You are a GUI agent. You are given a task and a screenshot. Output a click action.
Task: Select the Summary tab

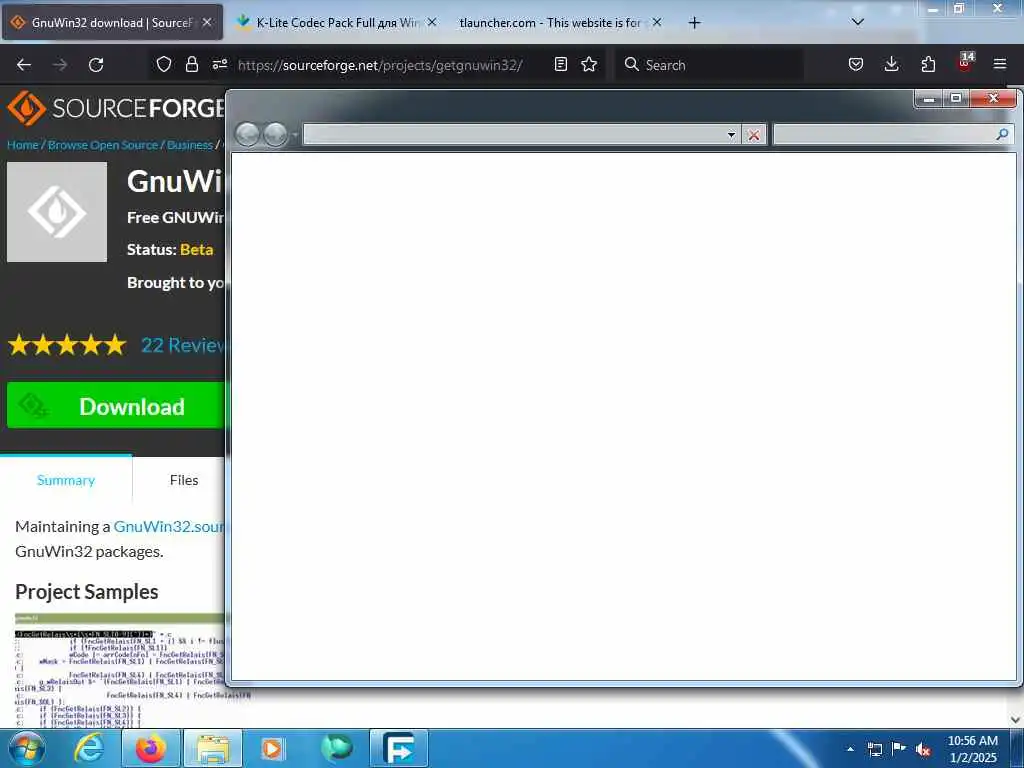pos(66,480)
